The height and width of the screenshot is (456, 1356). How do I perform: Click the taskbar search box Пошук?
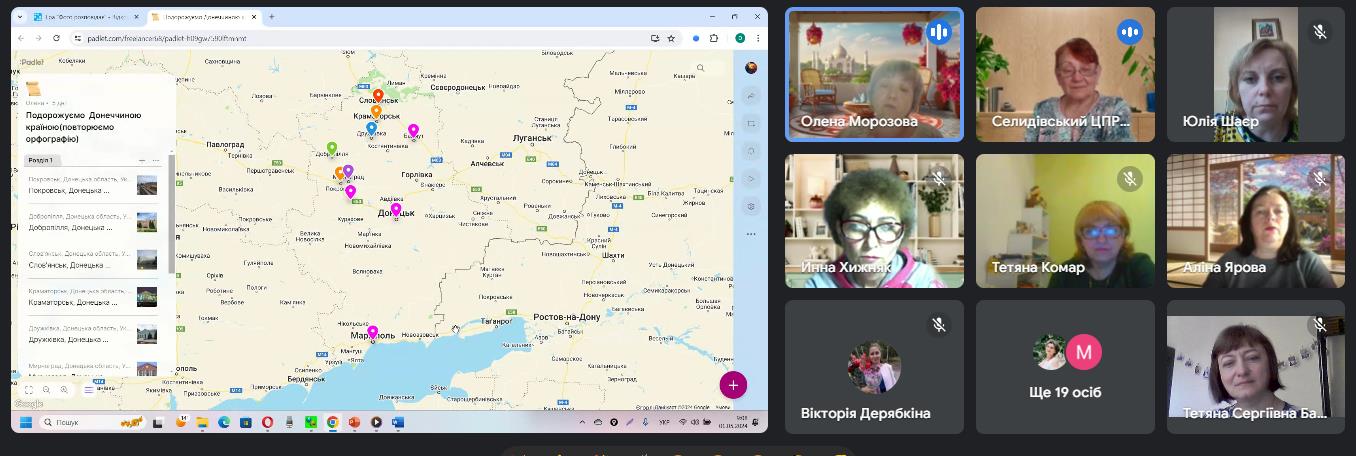(93, 422)
